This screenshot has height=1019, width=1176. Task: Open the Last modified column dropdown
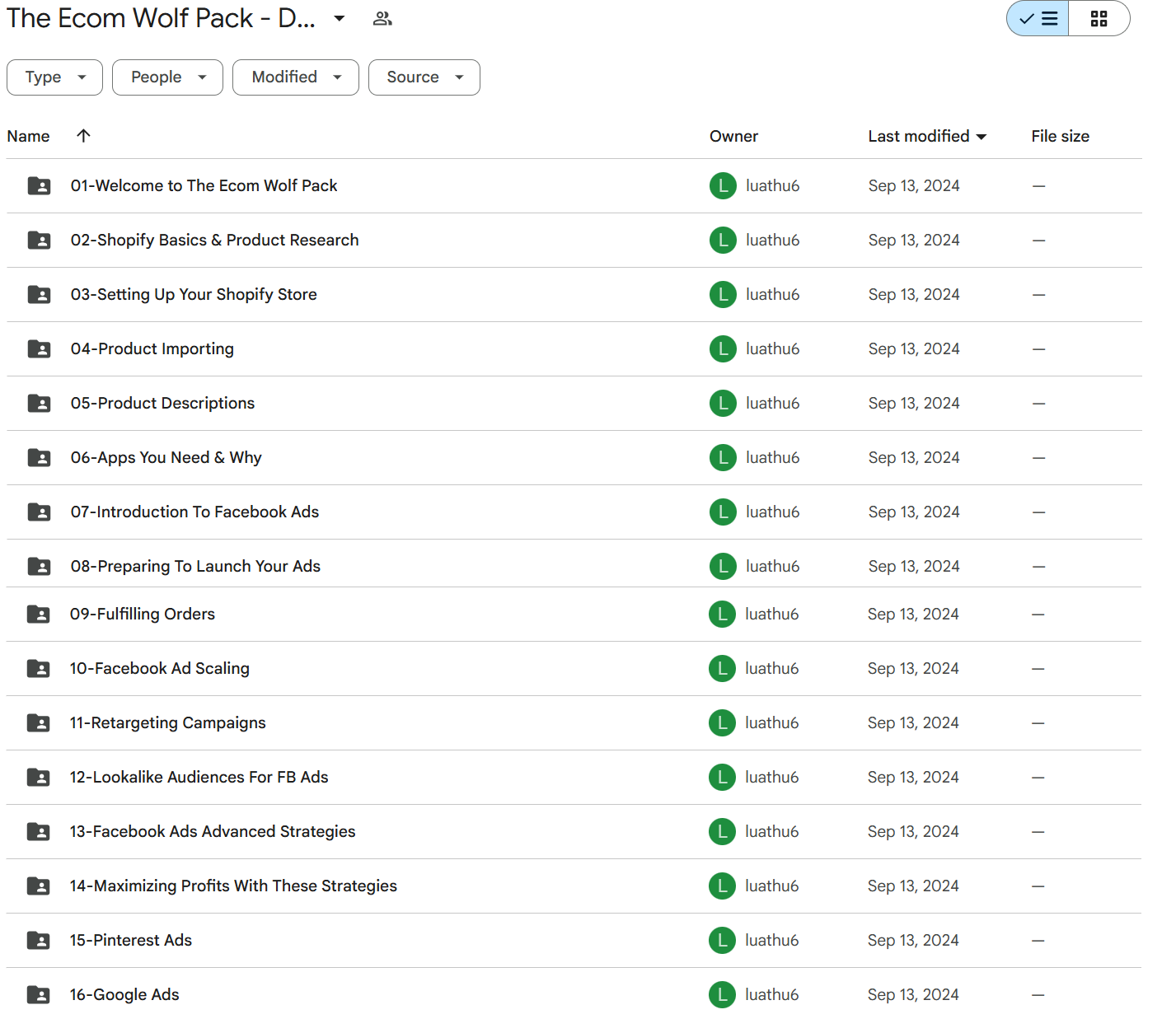pyautogui.click(x=981, y=137)
